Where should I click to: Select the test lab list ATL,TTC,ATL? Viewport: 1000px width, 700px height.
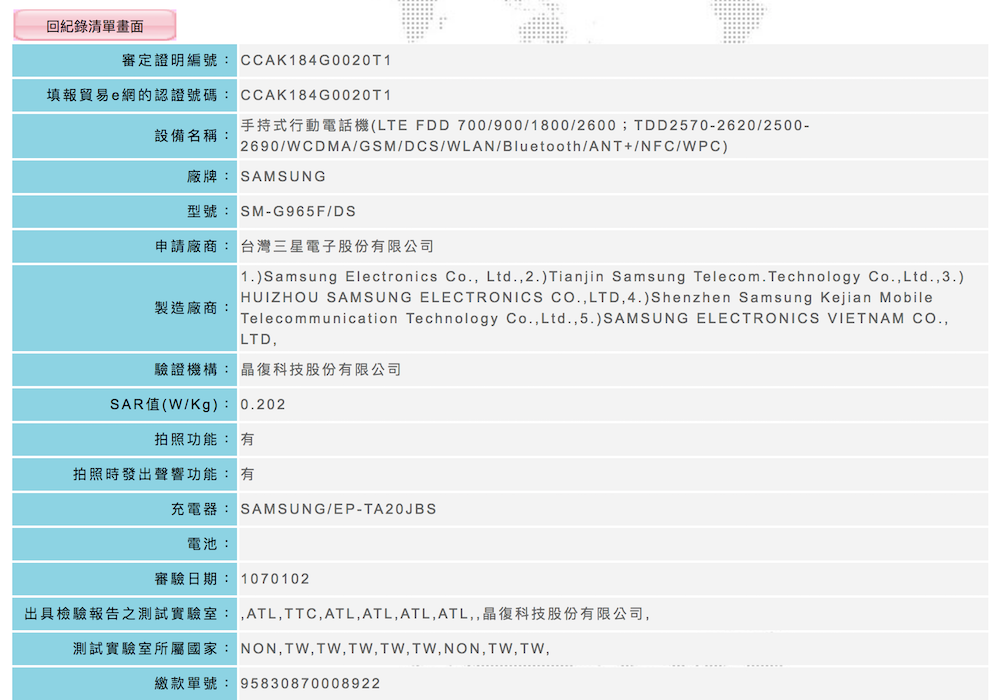click(445, 614)
